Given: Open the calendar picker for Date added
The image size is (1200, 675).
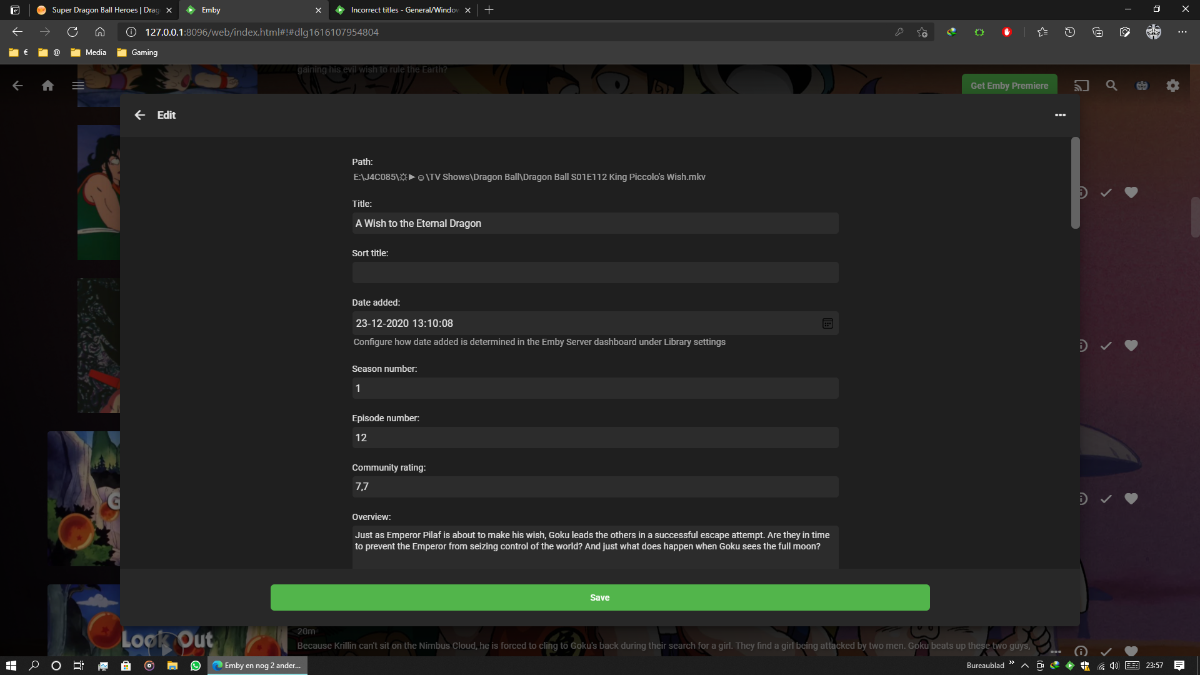Looking at the screenshot, I should [x=827, y=323].
